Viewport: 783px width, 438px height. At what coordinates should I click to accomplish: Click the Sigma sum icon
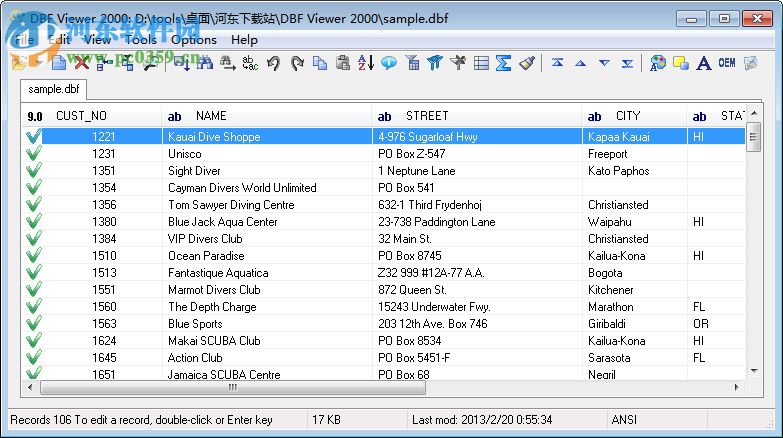point(503,63)
